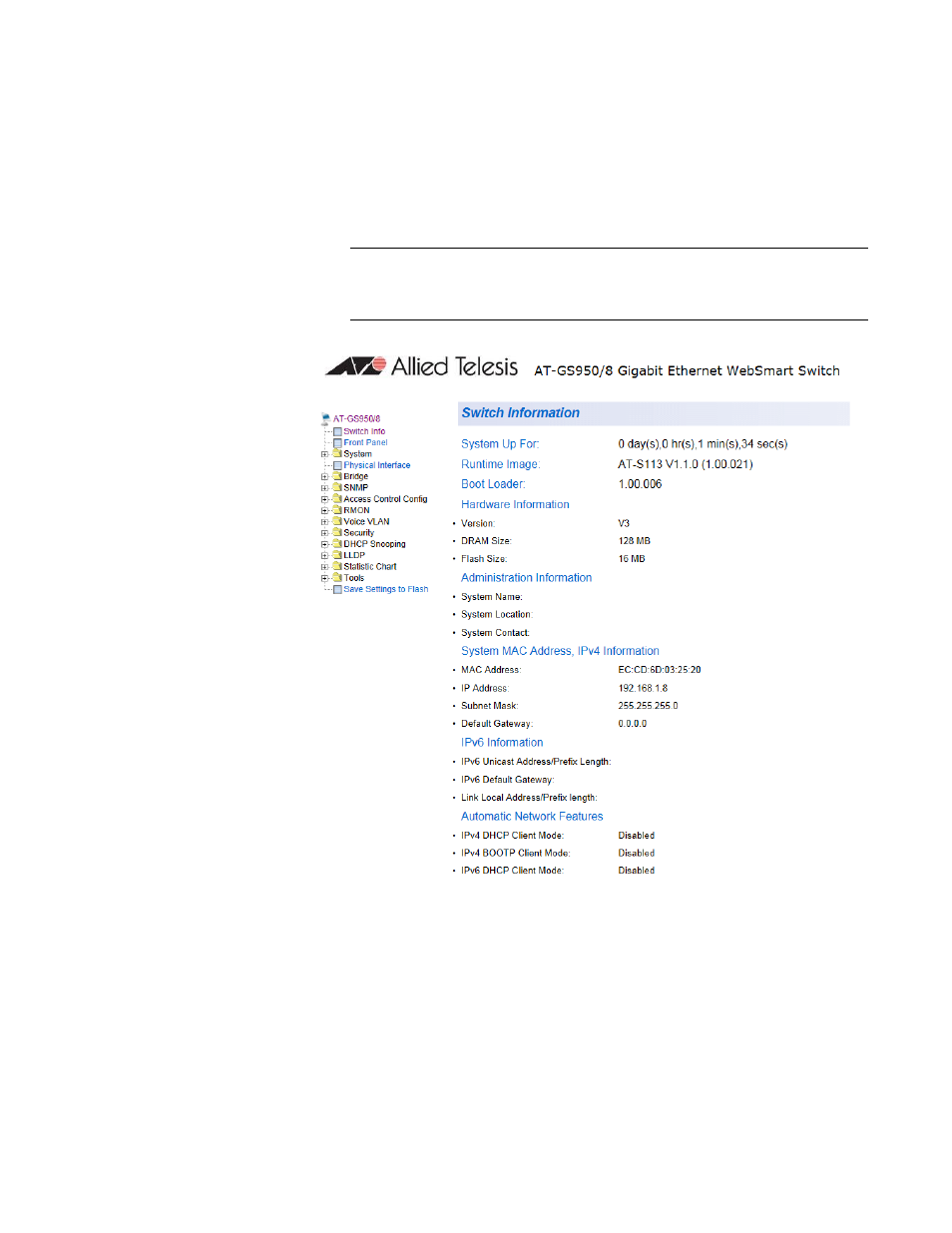Open the Switch Info link
This screenshot has width=952, height=1233.
[x=364, y=431]
